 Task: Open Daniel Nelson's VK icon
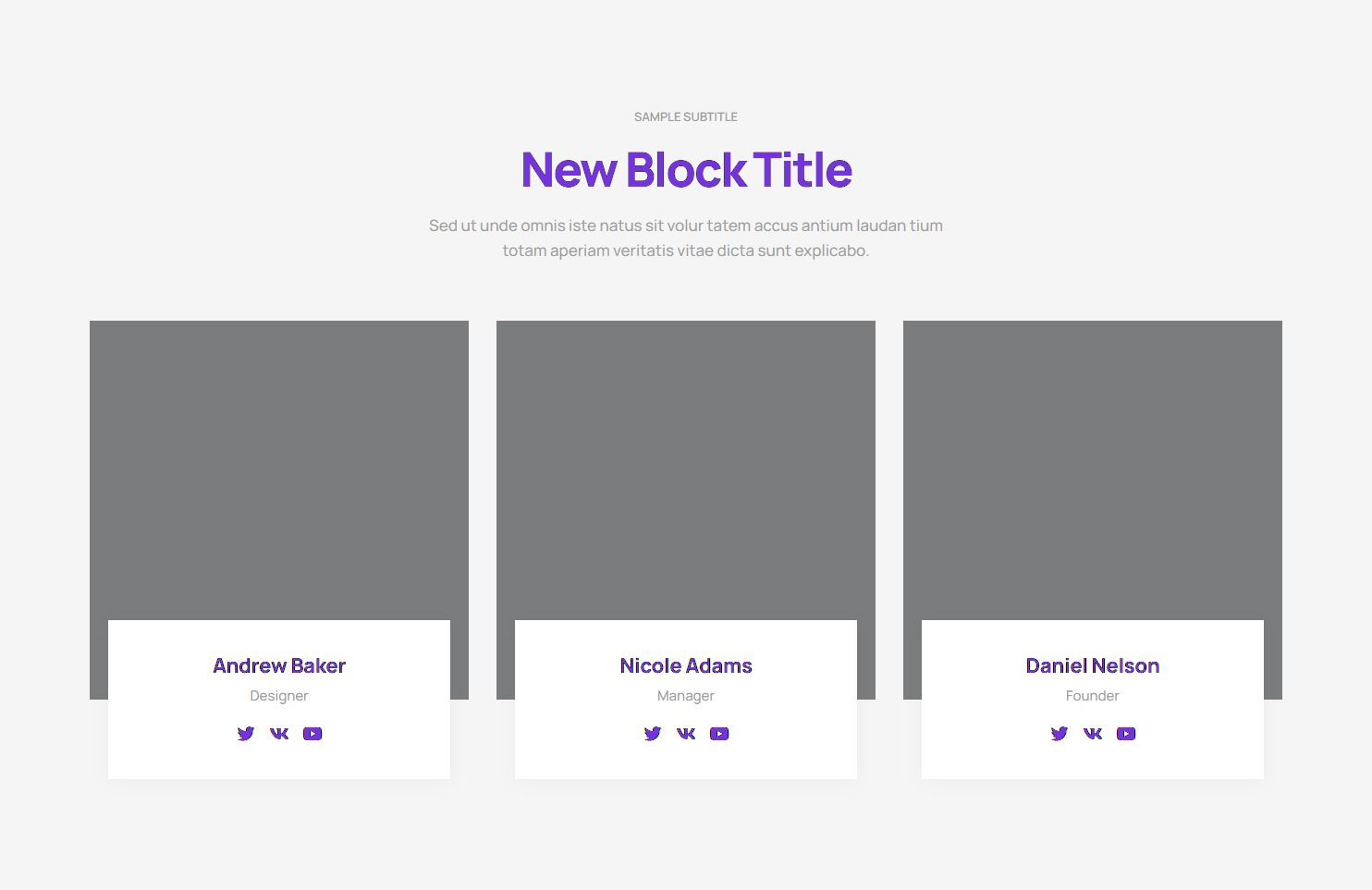tap(1093, 734)
